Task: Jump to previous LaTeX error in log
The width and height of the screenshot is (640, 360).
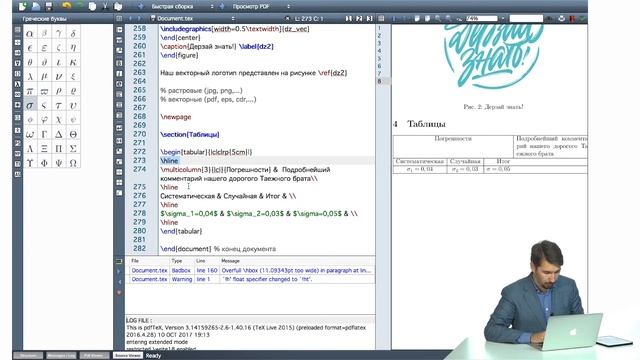Action: pos(119,282)
